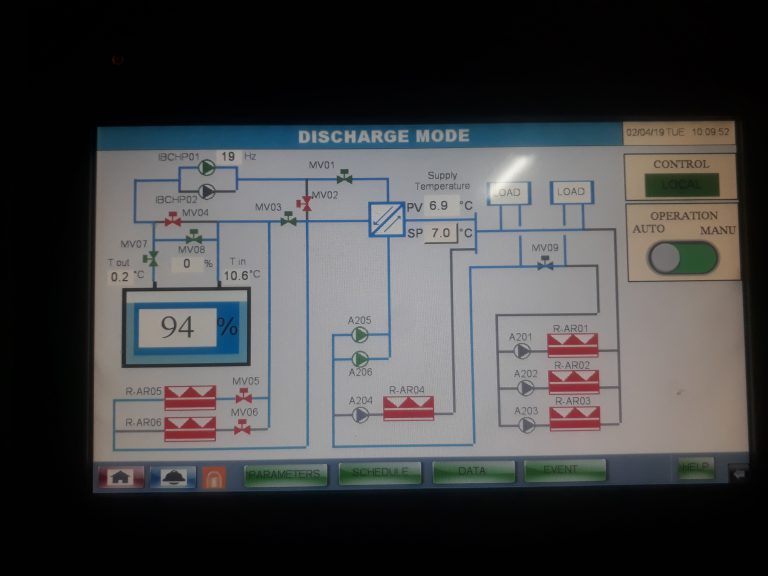Image resolution: width=768 pixels, height=576 pixels.
Task: Toggle the AUTO/MANU operation switch
Action: (x=682, y=257)
